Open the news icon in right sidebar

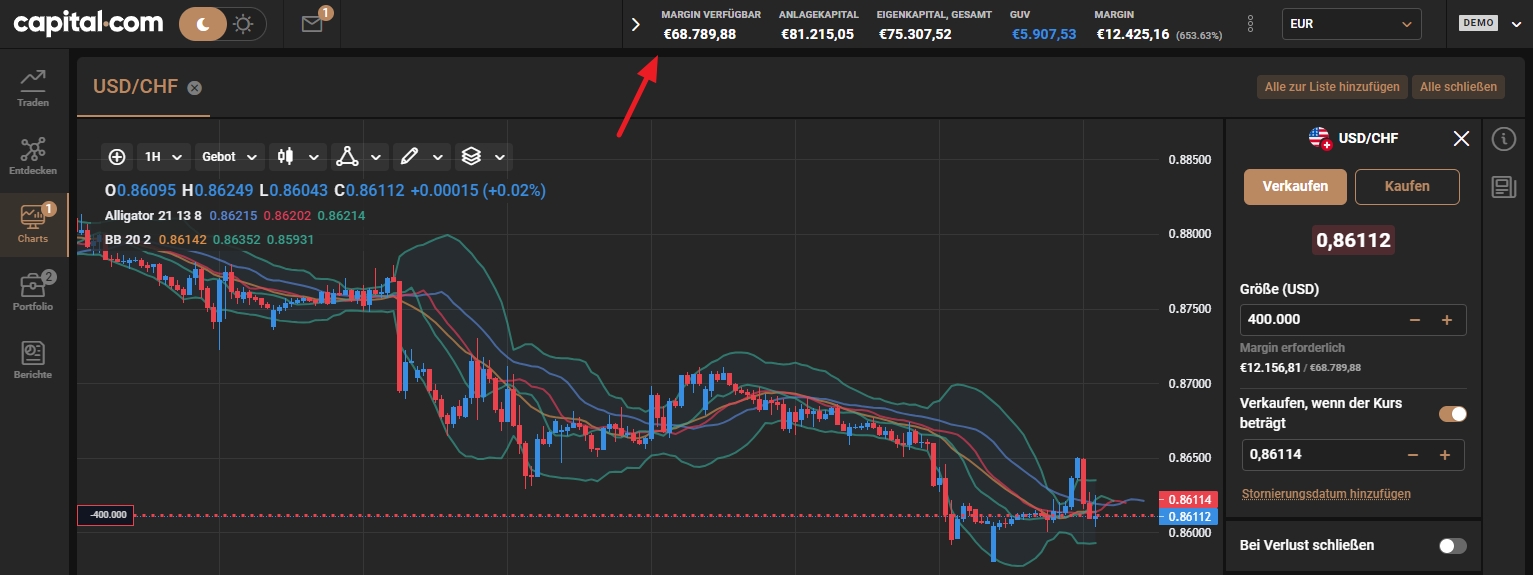(x=1504, y=187)
